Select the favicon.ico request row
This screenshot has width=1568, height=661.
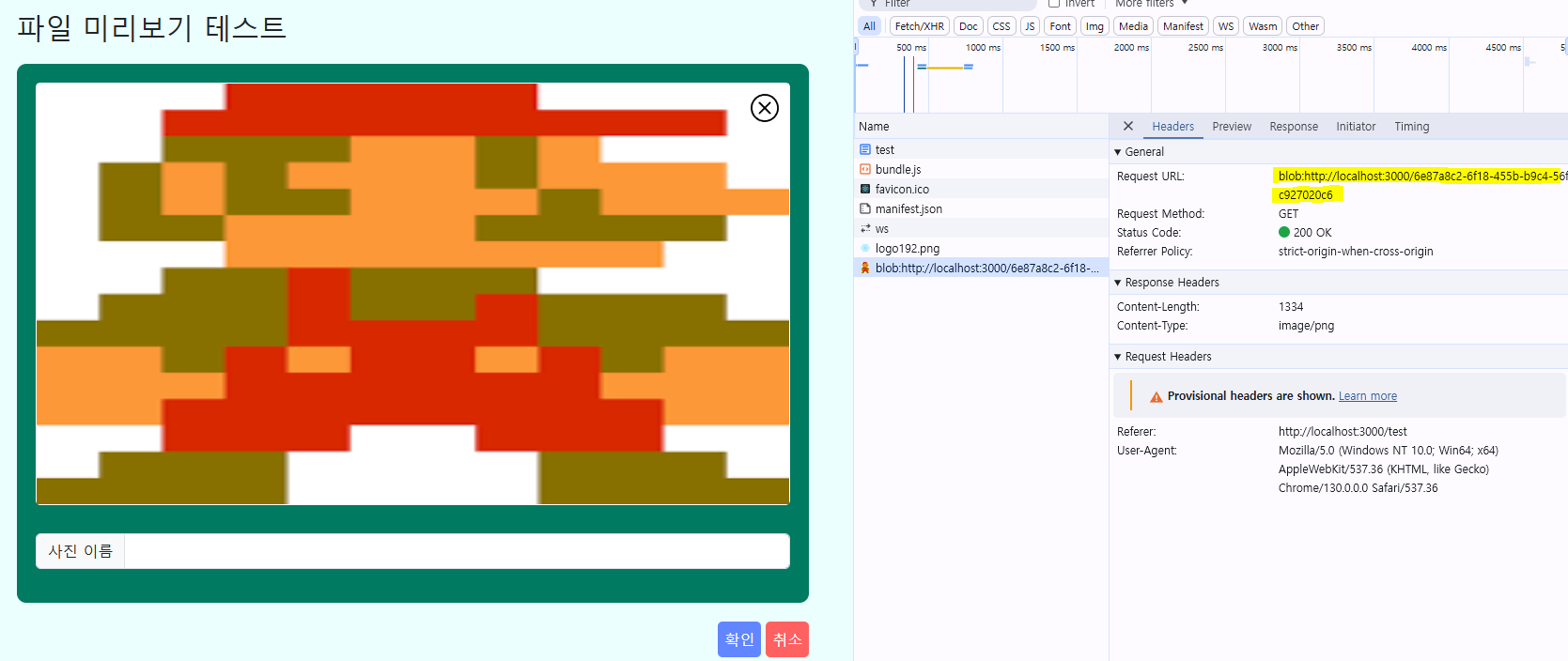(x=981, y=189)
